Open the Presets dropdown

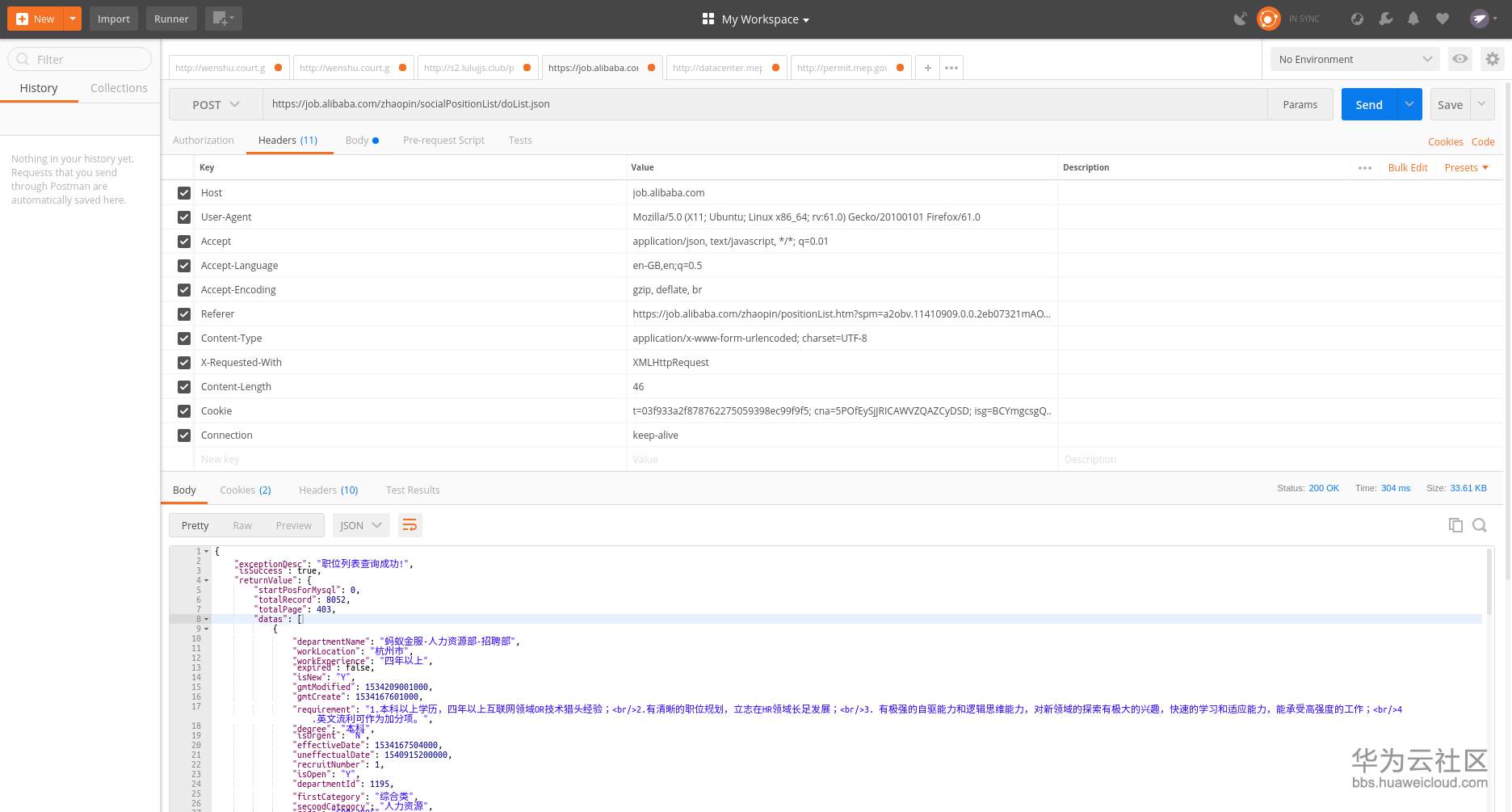tap(1466, 168)
